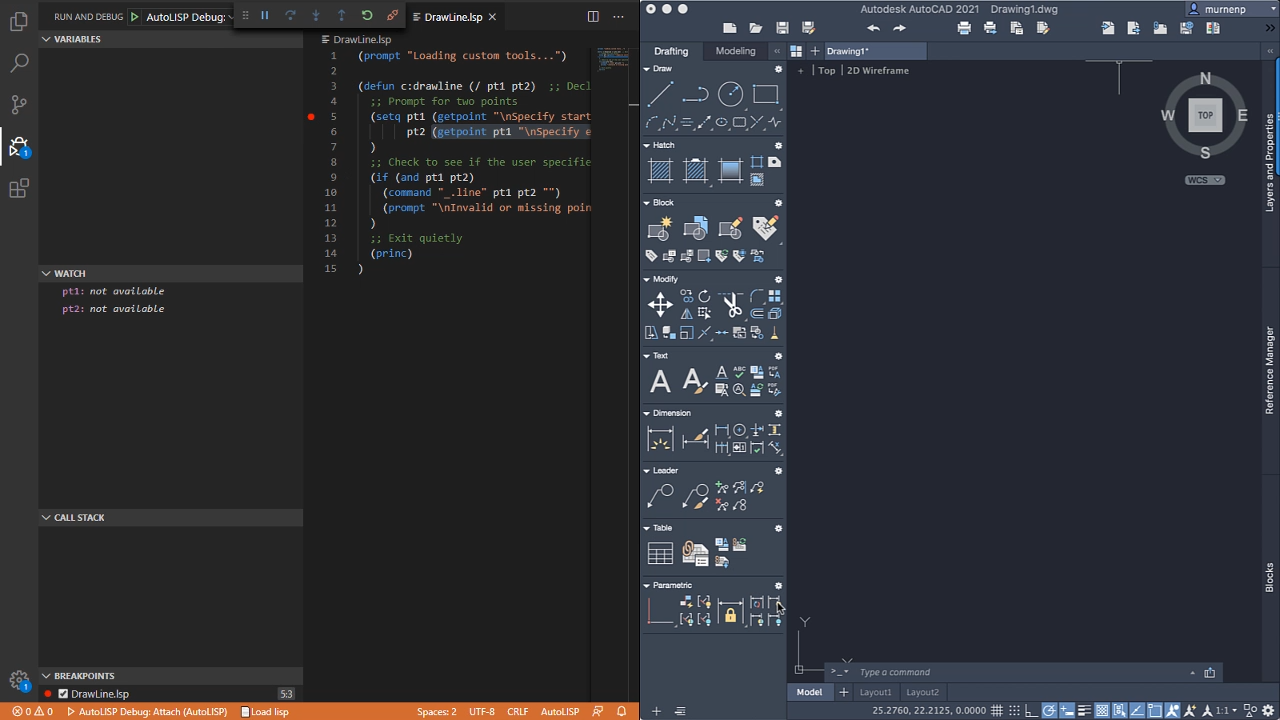Screen dimensions: 1280x720
Task: Toggle the DrawLine.lsp breakpoint checkbox
Action: 63,694
